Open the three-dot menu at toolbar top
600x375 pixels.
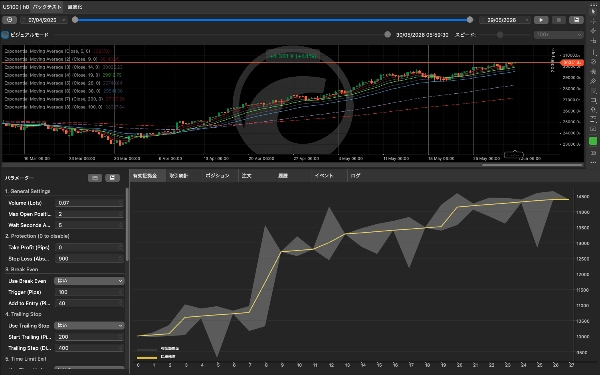tap(593, 4)
